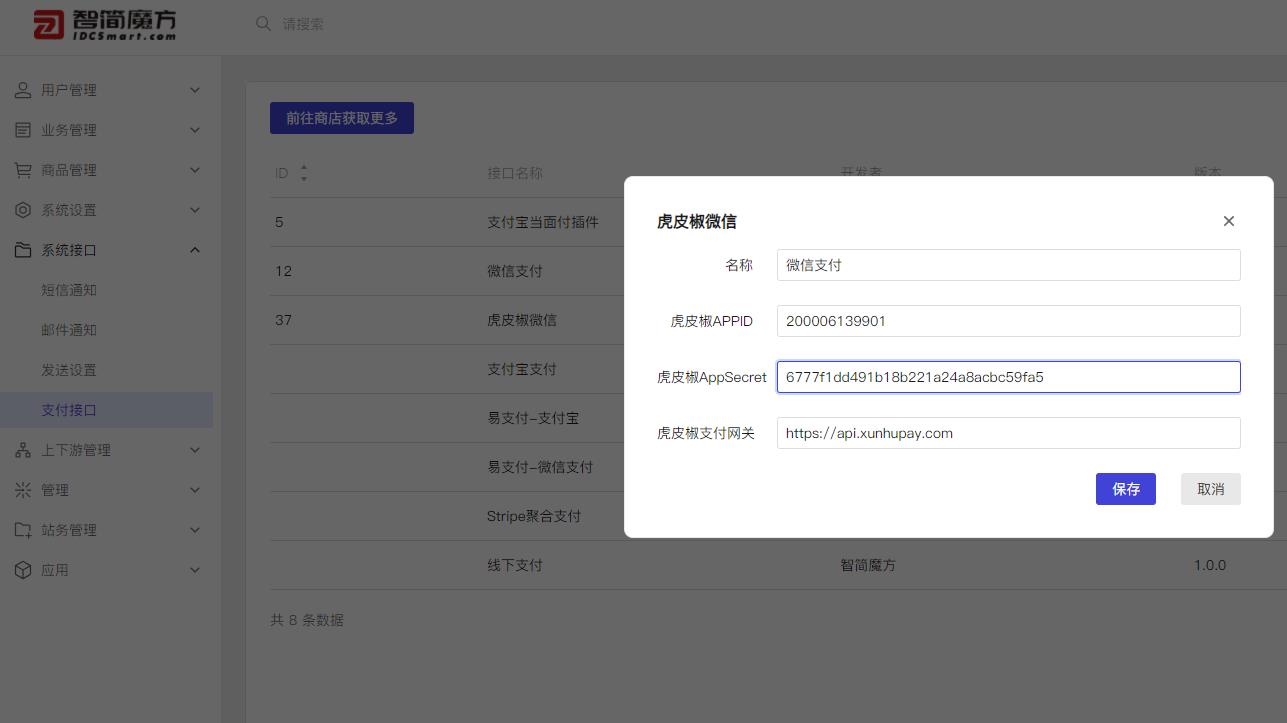Click the 业务管理 list icon in sidebar

[x=23, y=130]
